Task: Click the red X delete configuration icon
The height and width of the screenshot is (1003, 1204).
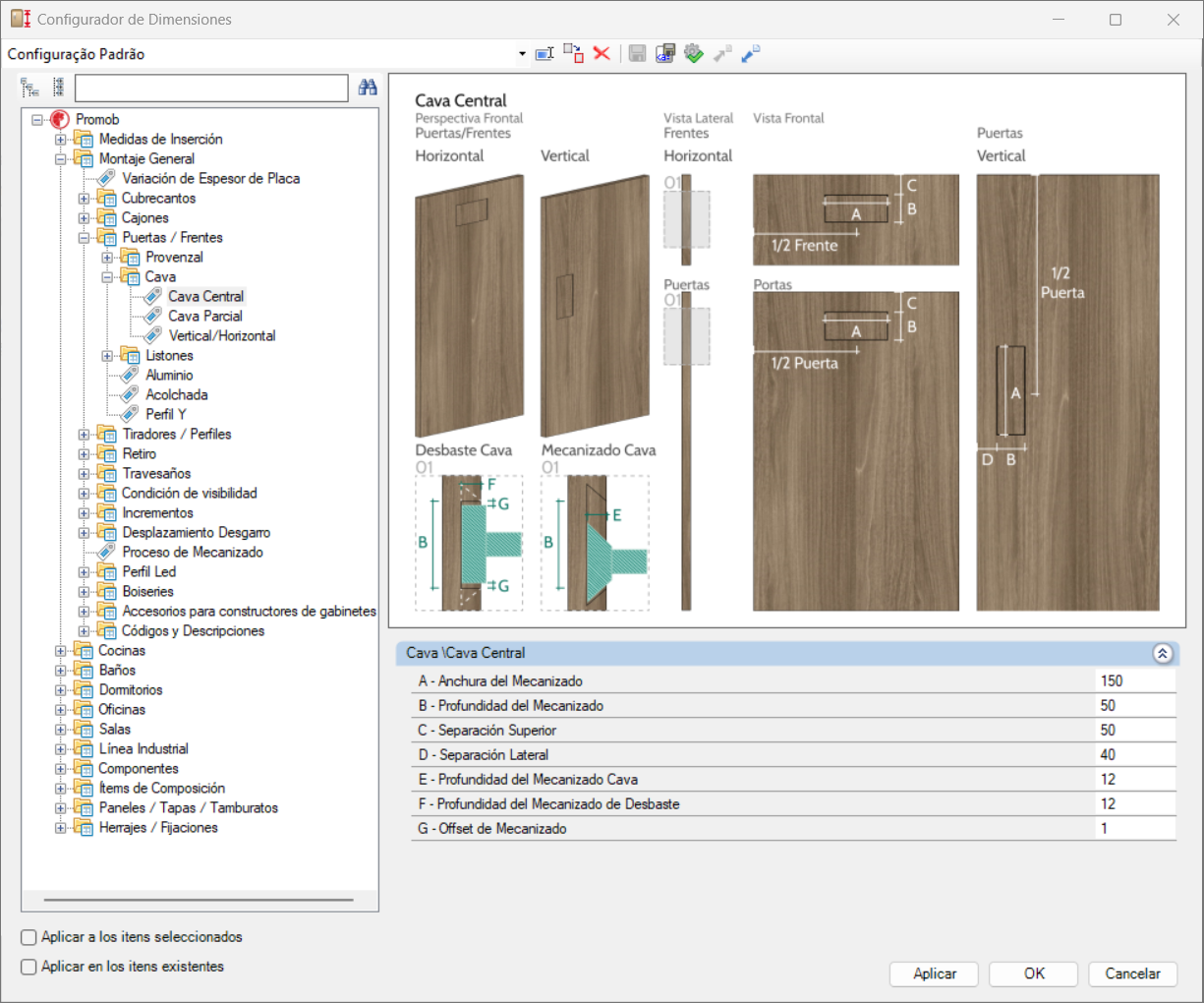Action: pyautogui.click(x=602, y=54)
